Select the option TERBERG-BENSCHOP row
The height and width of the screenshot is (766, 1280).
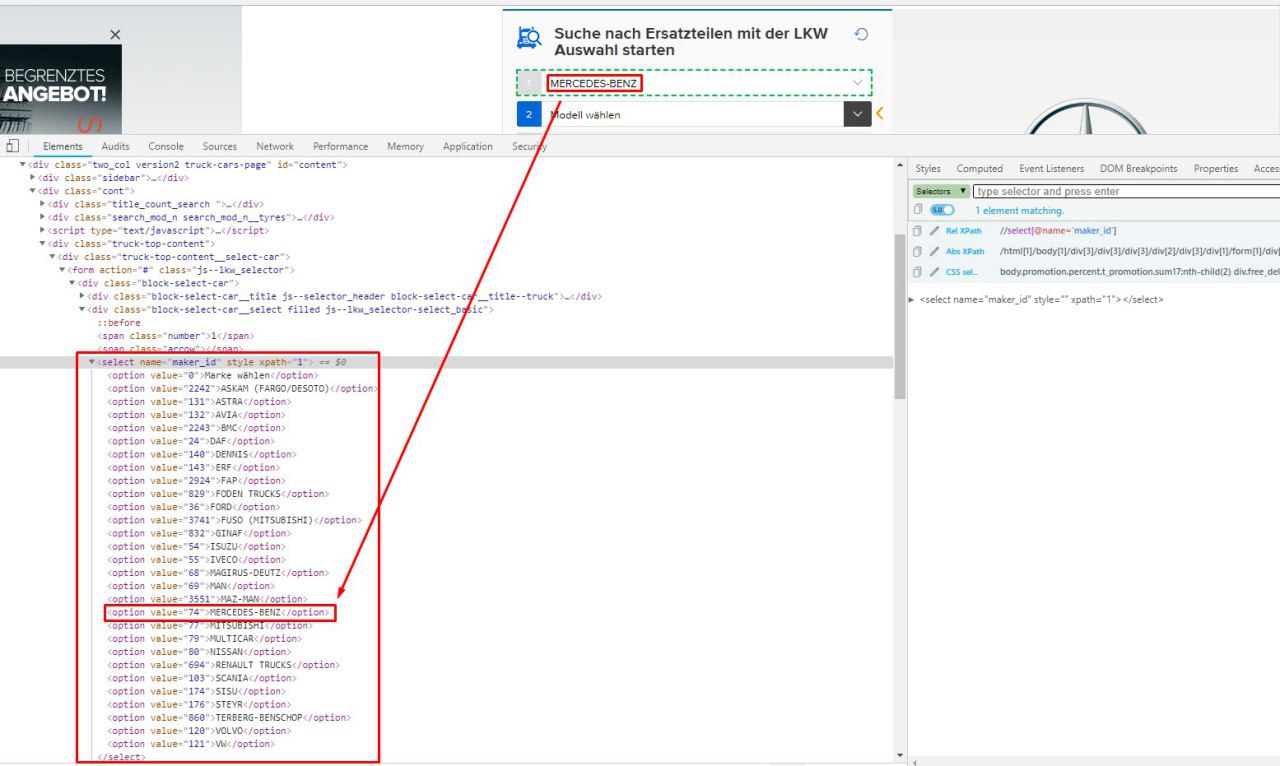(229, 718)
